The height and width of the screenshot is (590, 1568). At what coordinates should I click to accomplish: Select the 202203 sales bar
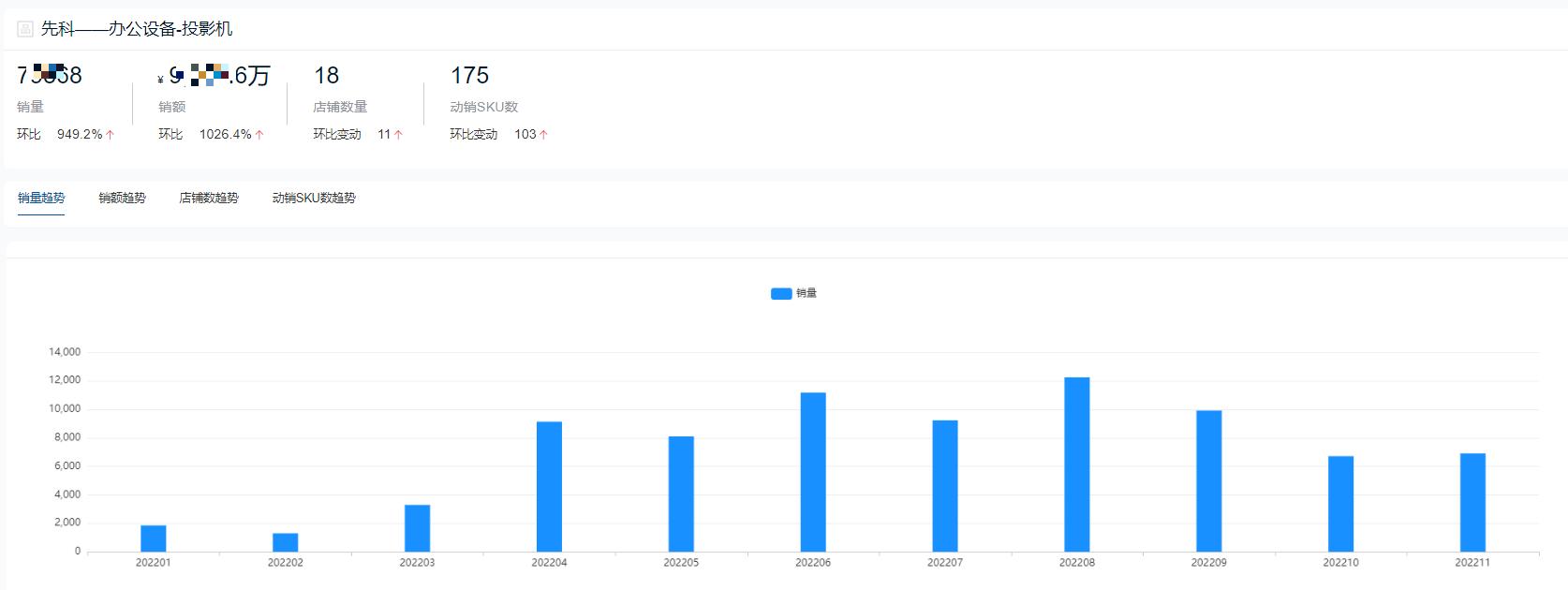(418, 528)
